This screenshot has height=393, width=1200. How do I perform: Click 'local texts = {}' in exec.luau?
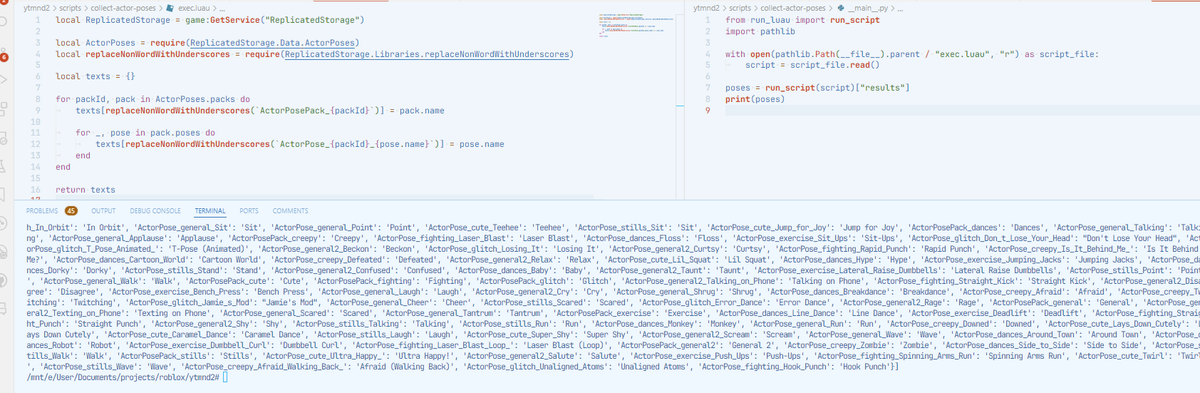click(96, 76)
